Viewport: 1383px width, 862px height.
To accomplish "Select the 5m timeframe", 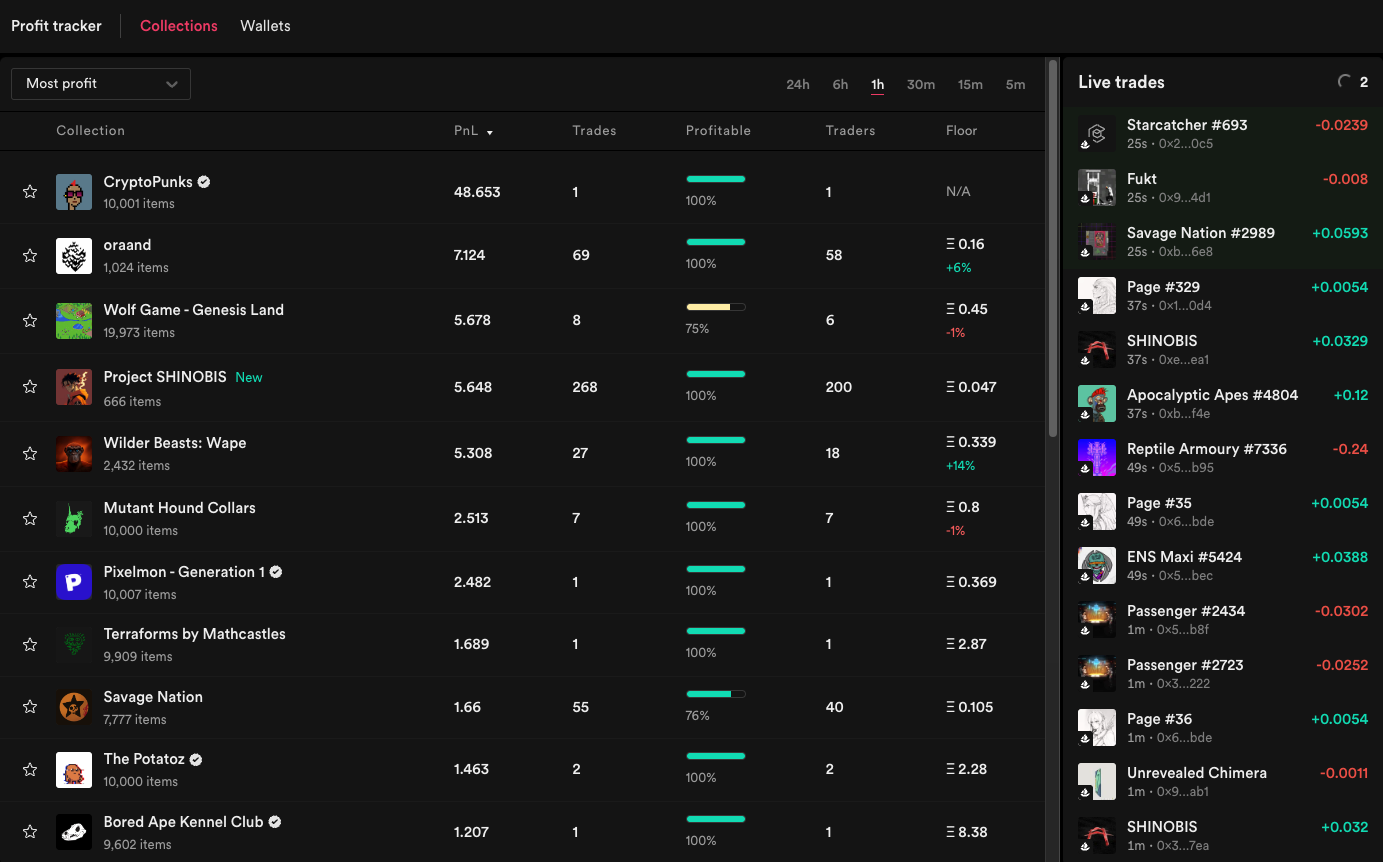I will point(1015,85).
